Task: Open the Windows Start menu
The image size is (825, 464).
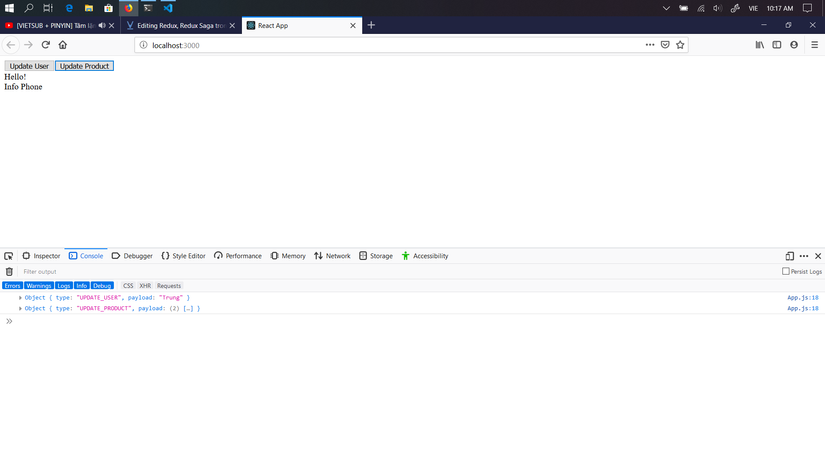Action: [x=9, y=8]
